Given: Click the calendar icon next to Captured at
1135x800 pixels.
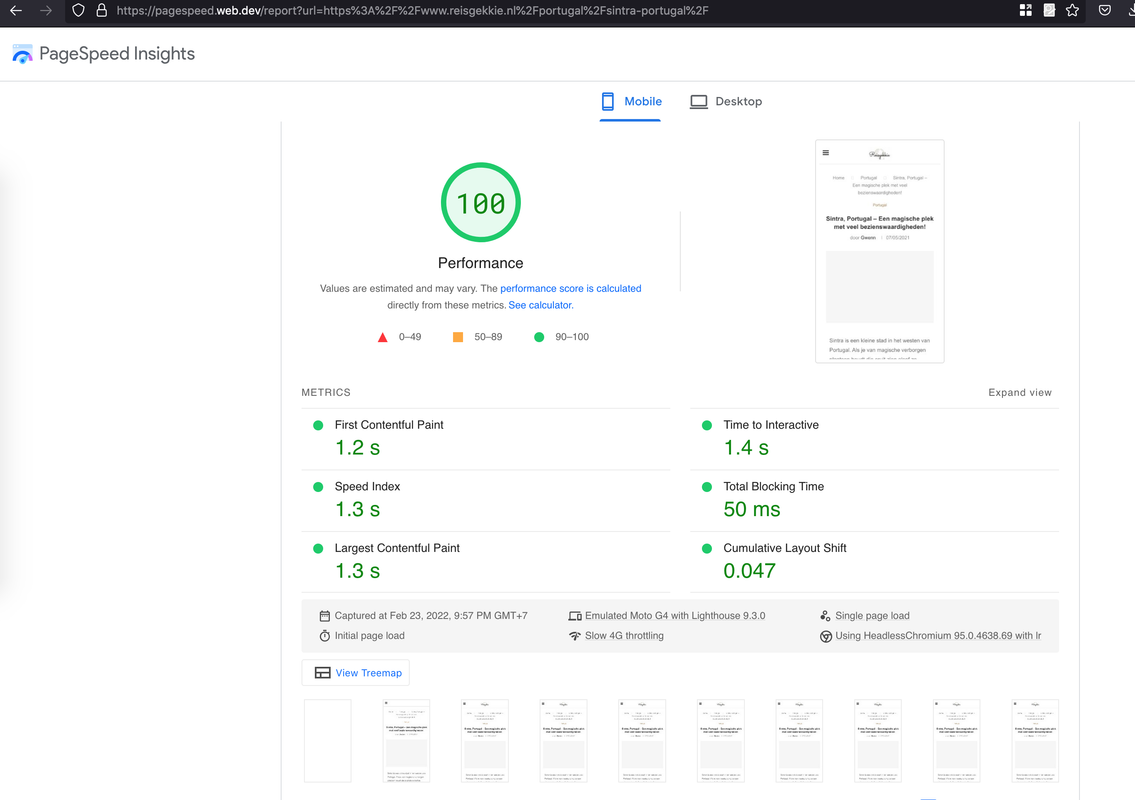Looking at the screenshot, I should pos(324,616).
